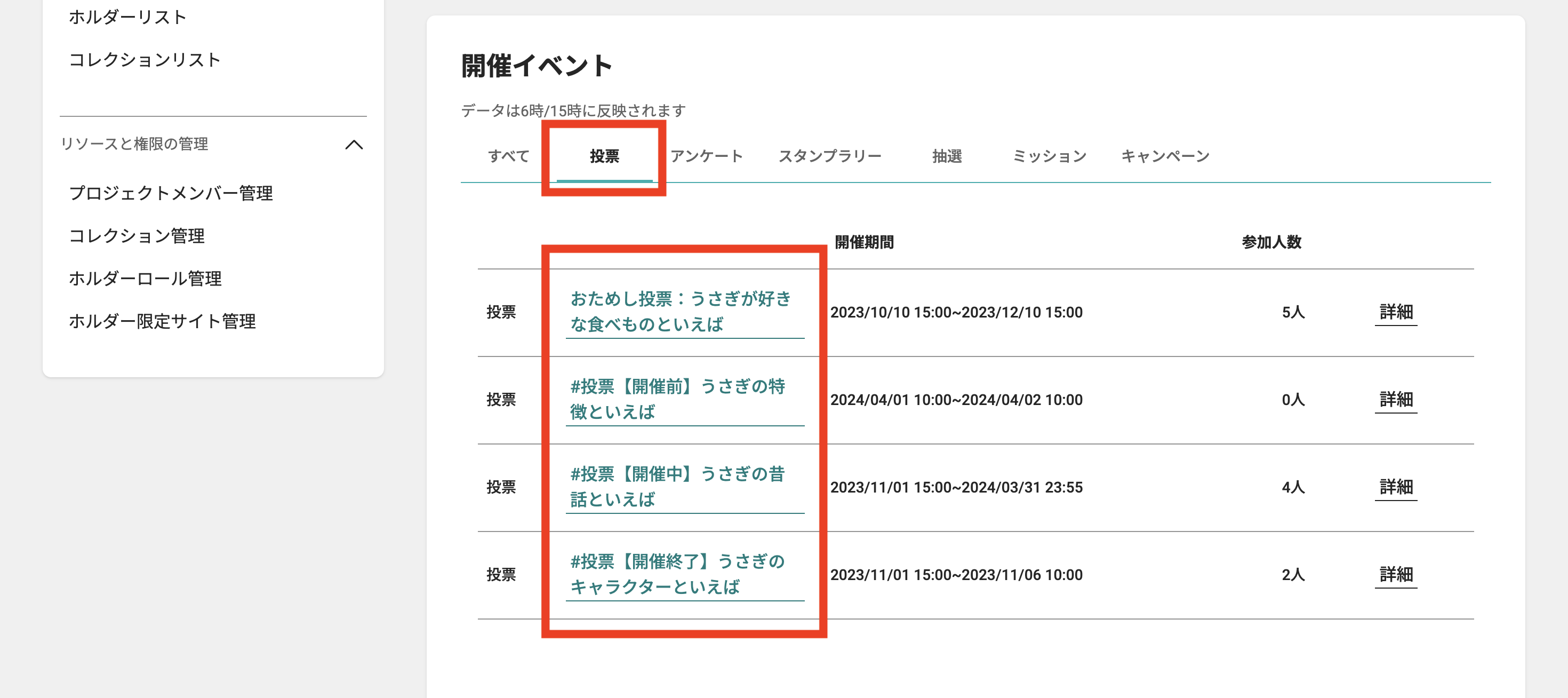Click the データは6時/15時に反映されます note
The width and height of the screenshot is (1568, 698).
tap(573, 111)
